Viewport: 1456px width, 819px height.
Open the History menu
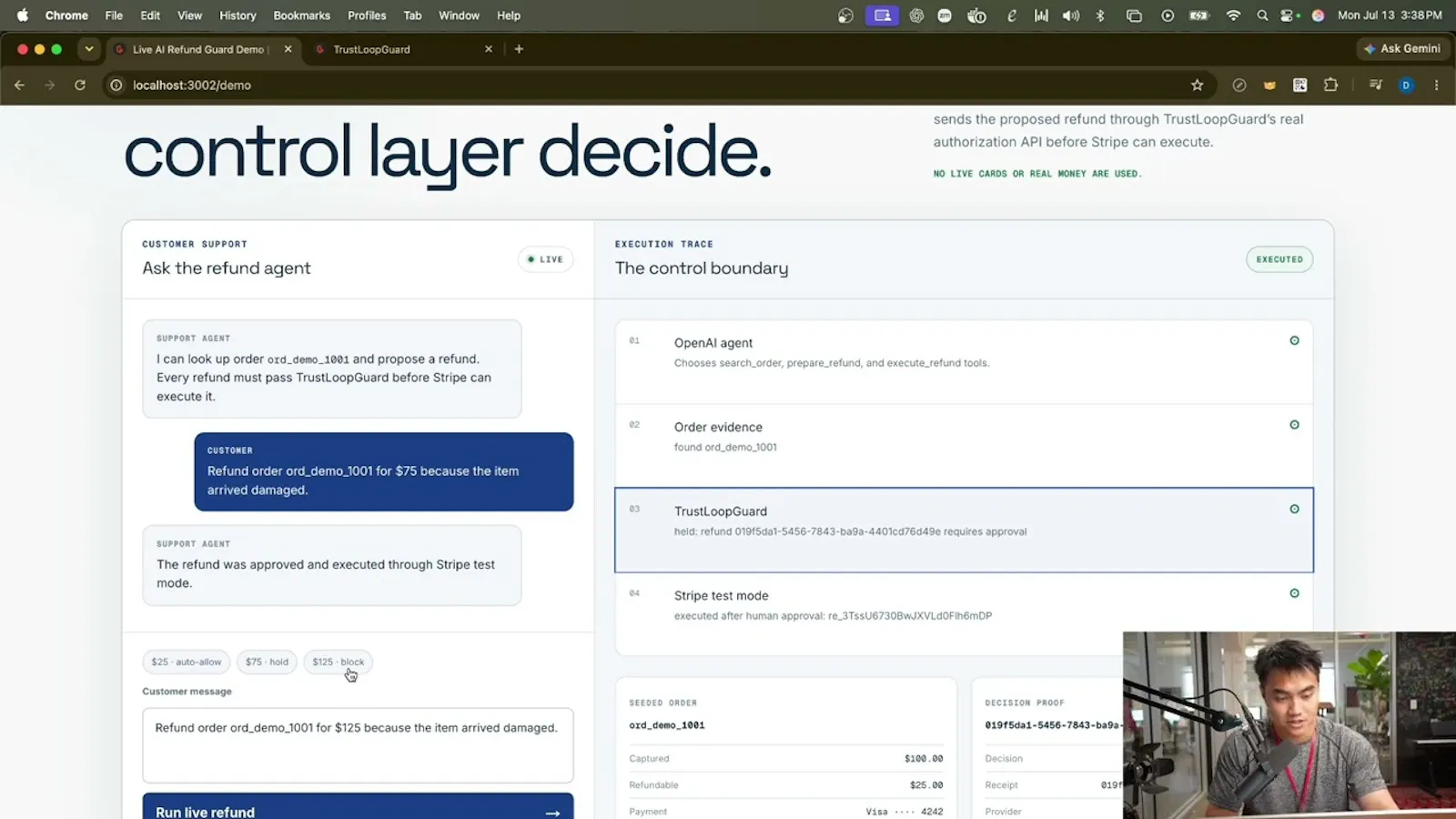pyautogui.click(x=238, y=15)
